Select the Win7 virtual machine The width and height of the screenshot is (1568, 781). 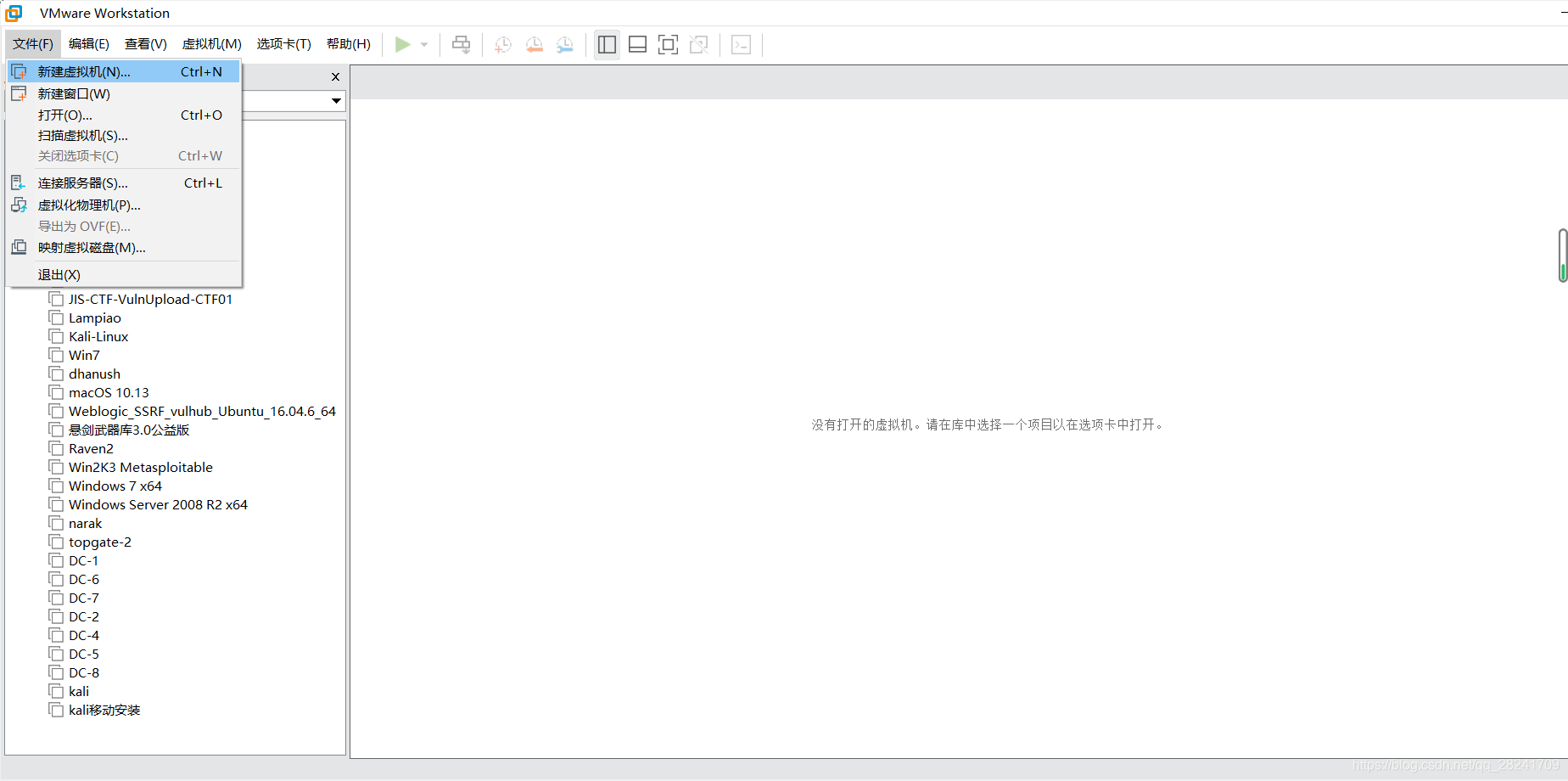[x=84, y=356]
